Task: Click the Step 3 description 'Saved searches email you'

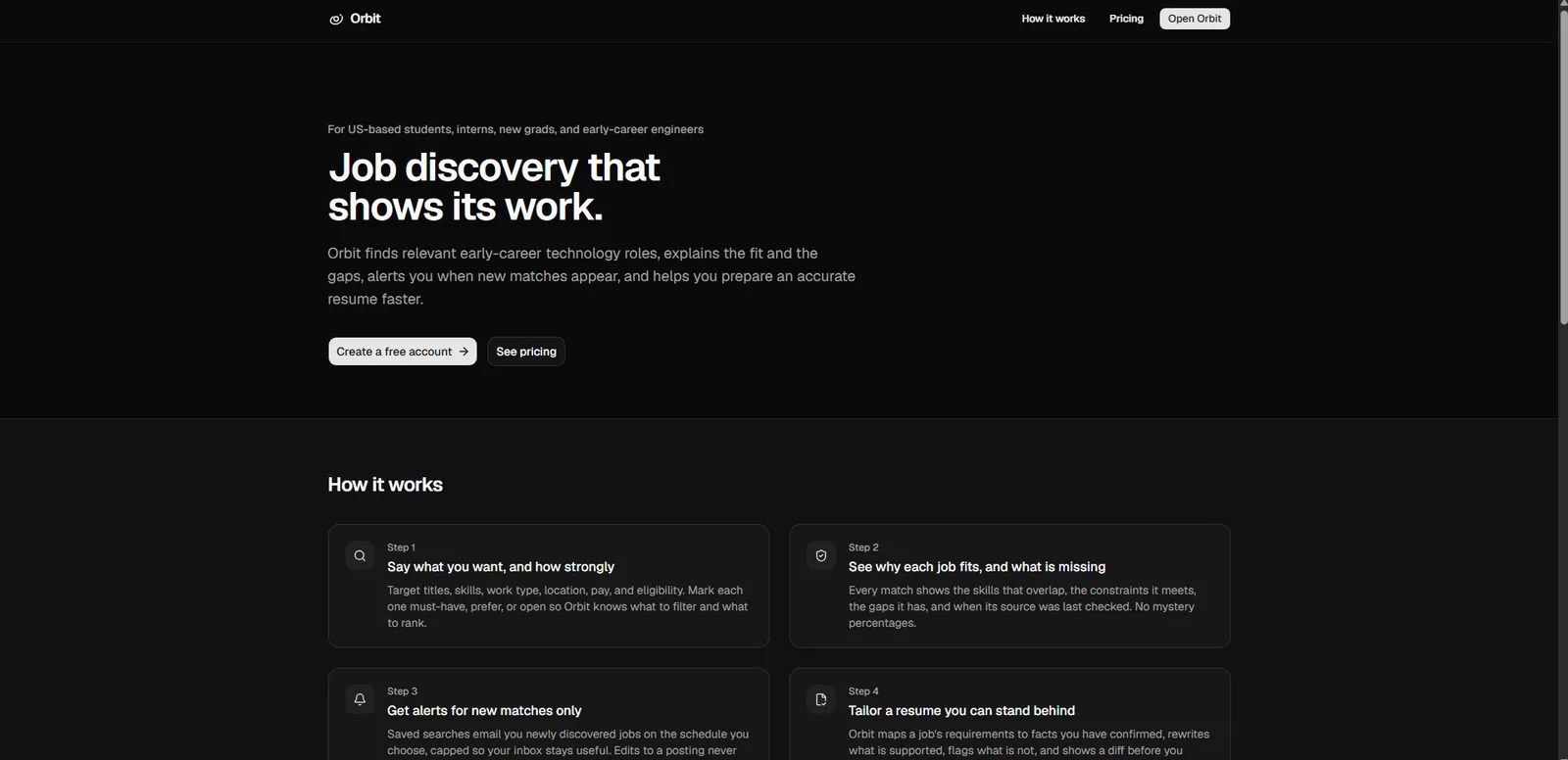Action: pyautogui.click(x=567, y=742)
